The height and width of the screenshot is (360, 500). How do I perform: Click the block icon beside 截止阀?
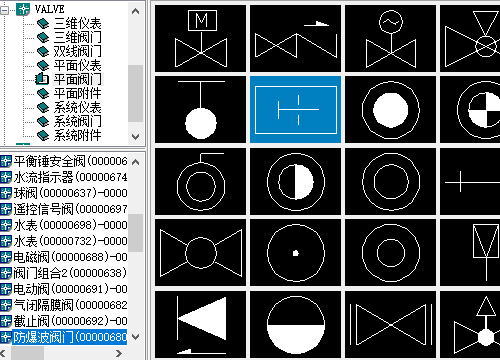pos(6,321)
